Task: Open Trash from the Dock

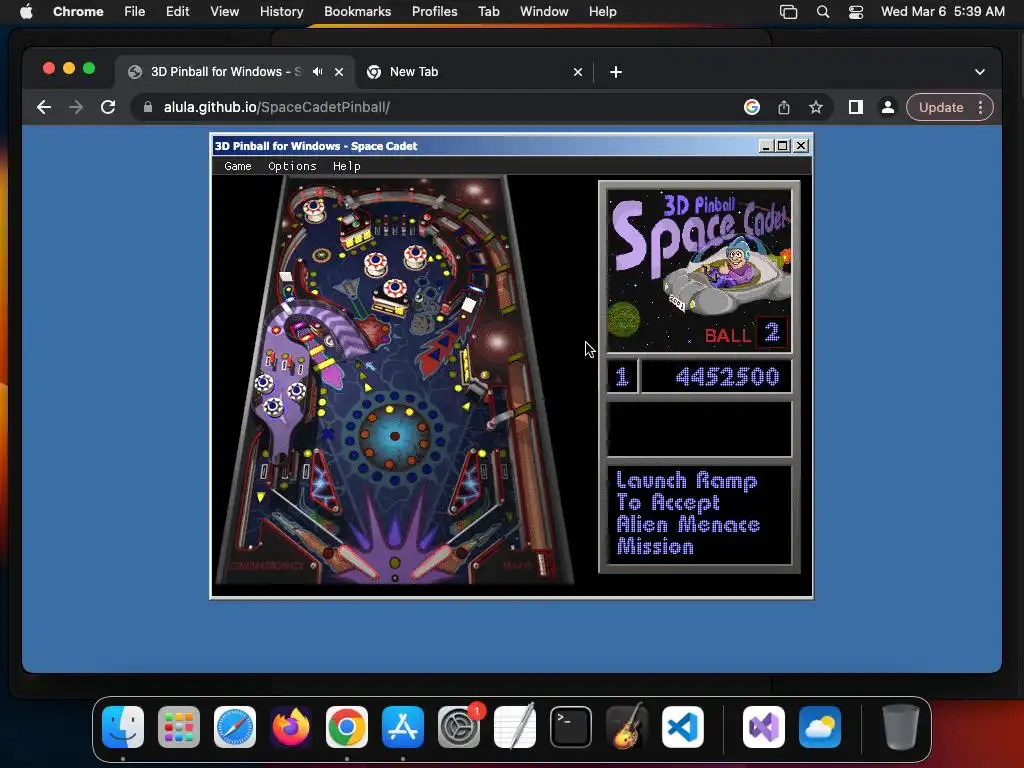Action: point(901,727)
